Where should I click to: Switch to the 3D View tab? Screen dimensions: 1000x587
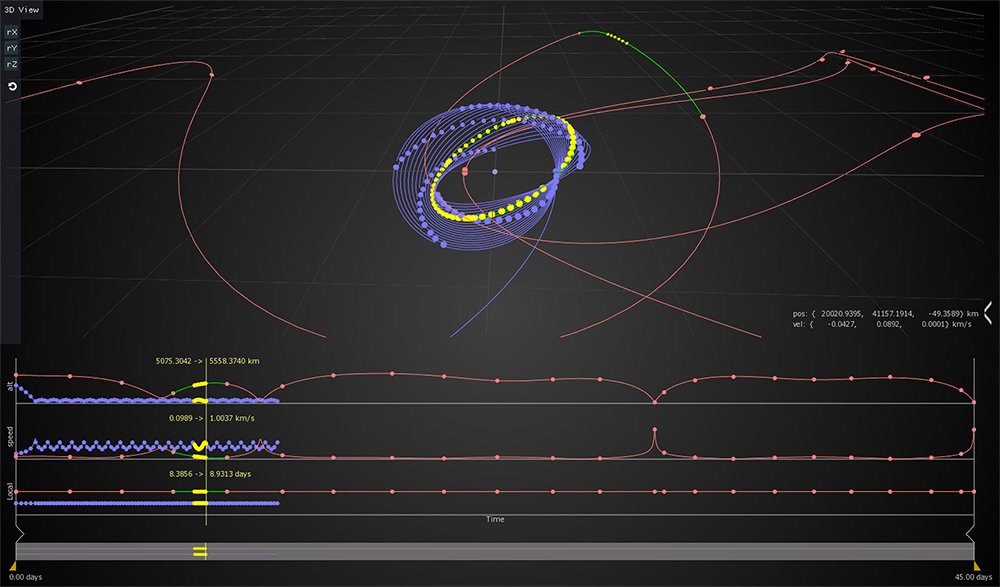click(21, 9)
